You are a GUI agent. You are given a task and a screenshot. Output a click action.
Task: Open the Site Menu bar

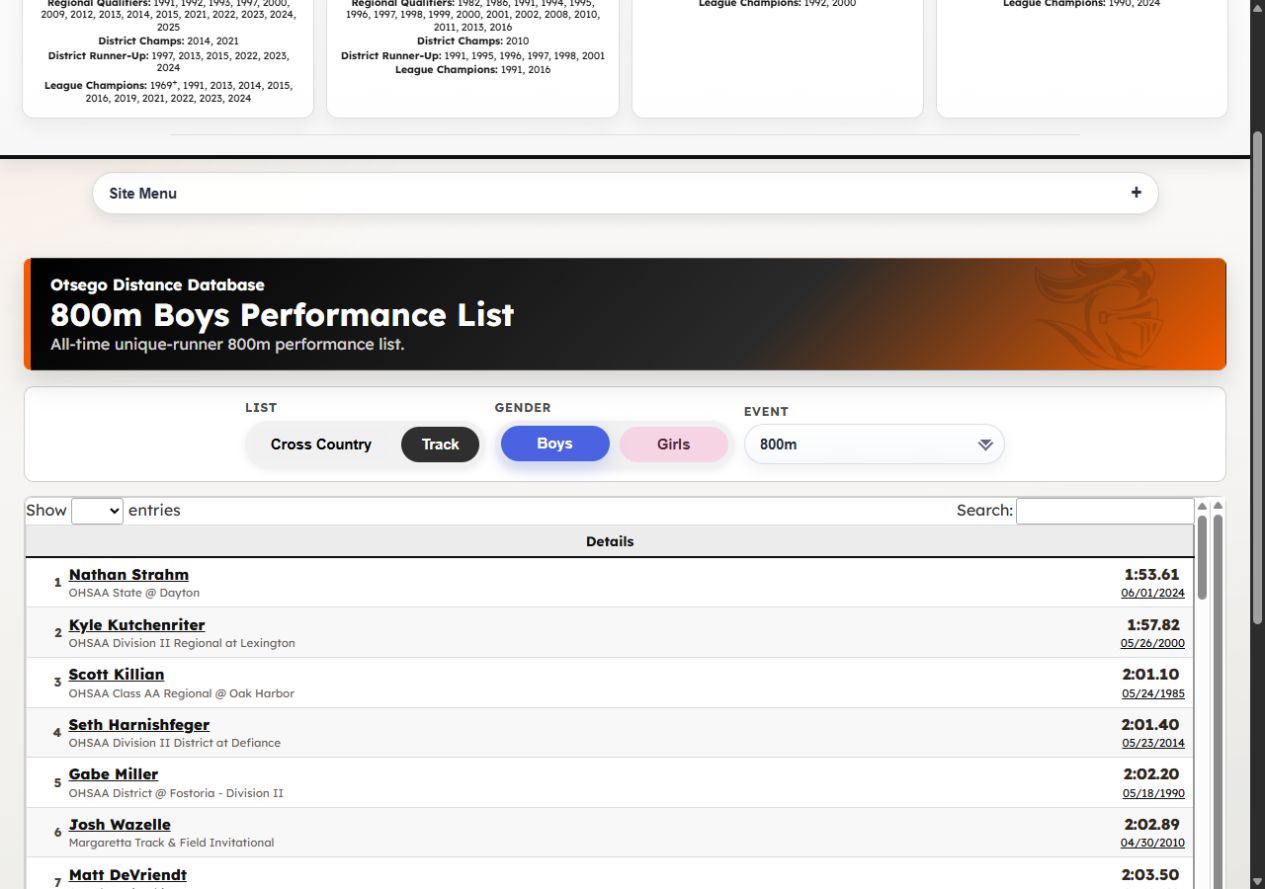625,193
